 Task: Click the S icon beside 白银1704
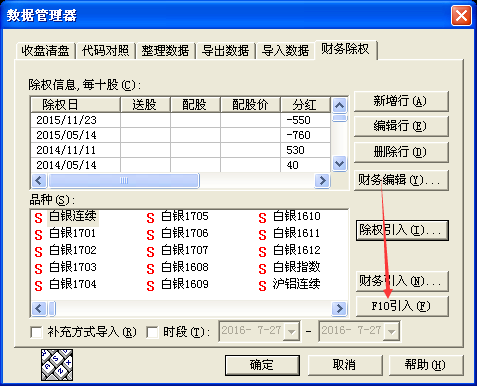coord(38,286)
